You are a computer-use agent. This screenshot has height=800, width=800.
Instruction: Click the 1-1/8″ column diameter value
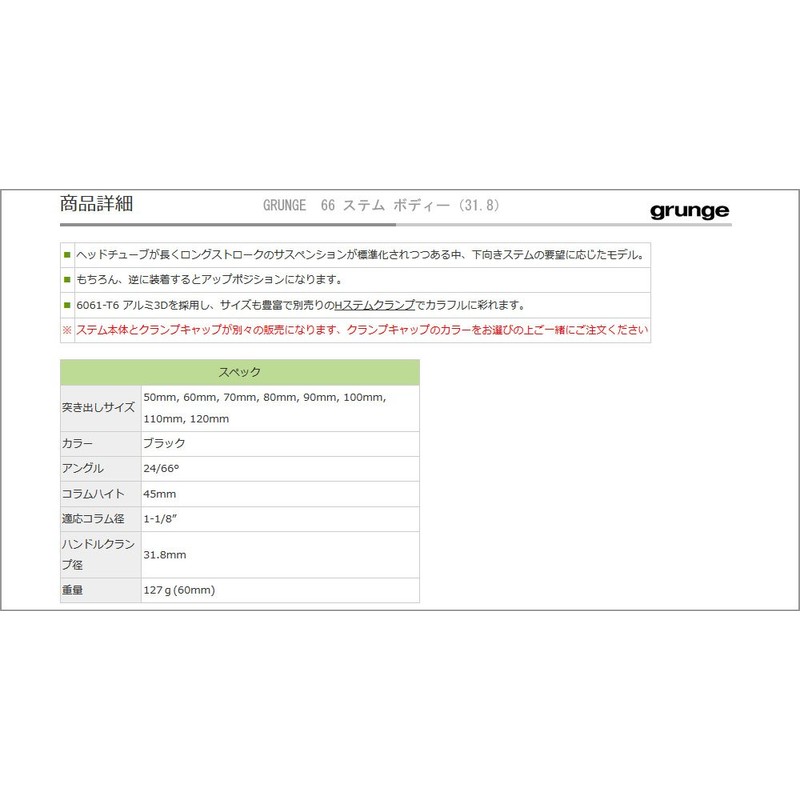coord(163,519)
